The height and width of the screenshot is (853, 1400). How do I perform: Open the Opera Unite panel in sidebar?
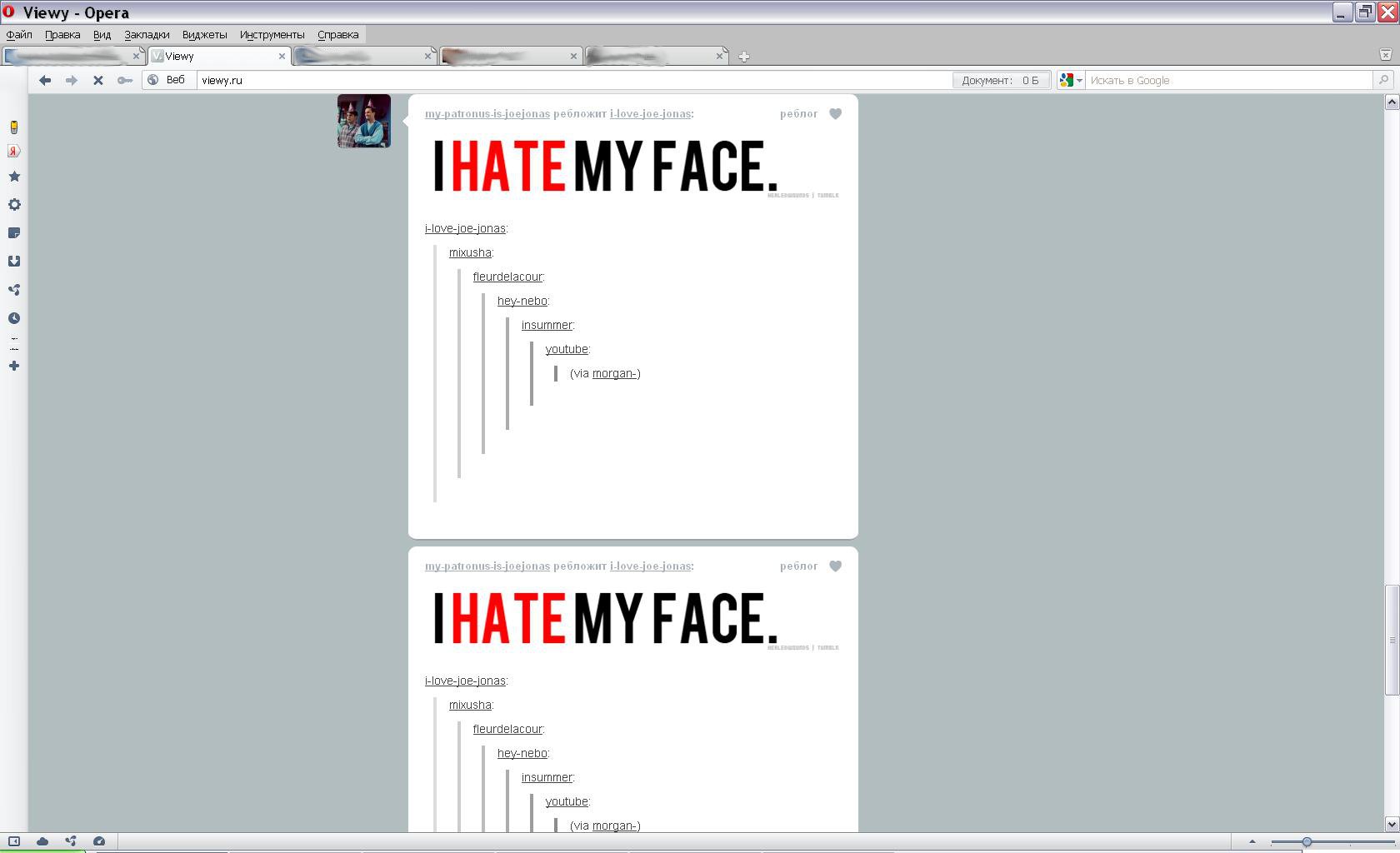[x=14, y=290]
